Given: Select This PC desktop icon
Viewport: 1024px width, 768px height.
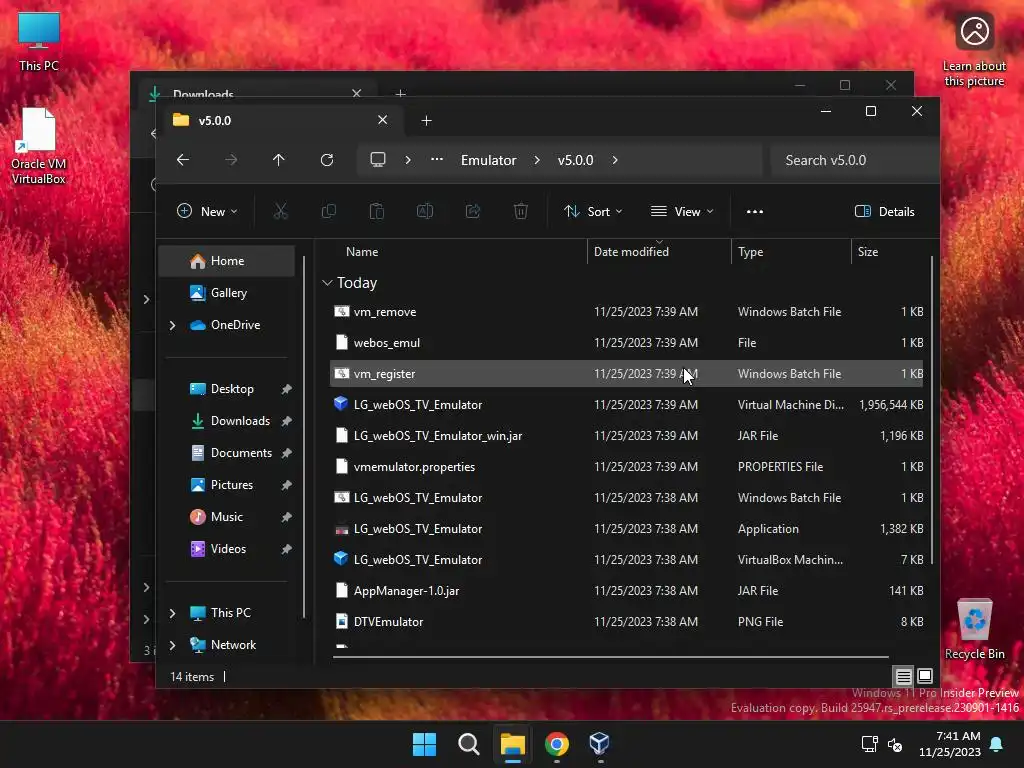Looking at the screenshot, I should click(x=39, y=41).
